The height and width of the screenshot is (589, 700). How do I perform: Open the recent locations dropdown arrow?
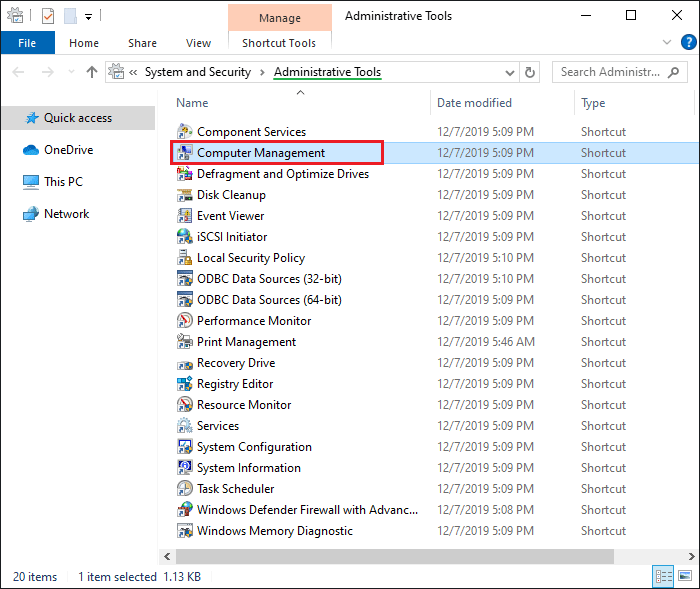71,72
